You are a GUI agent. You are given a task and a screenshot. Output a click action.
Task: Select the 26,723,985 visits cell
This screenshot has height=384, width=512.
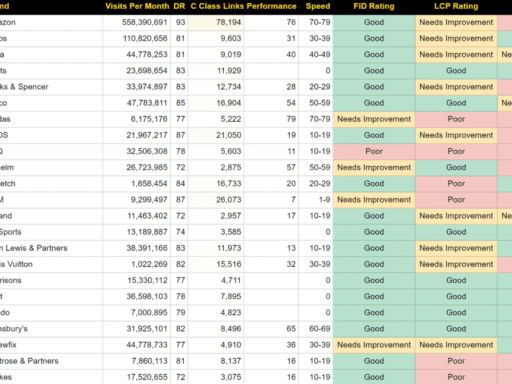click(137, 167)
